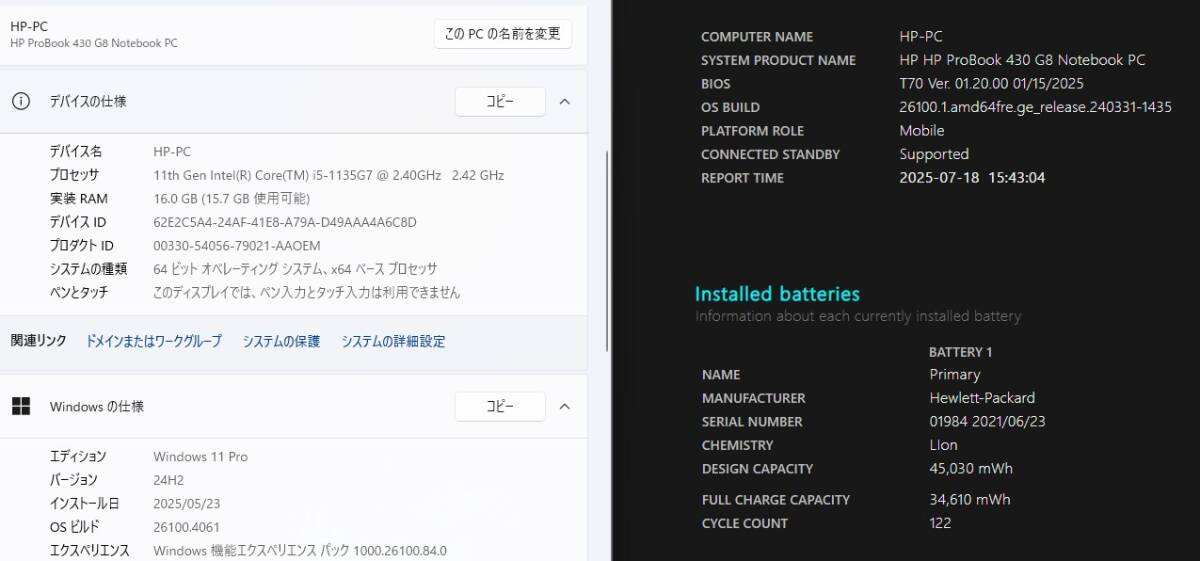Select the BIOS T70 Ver. 01.20.00 value
The width and height of the screenshot is (1200, 561).
pos(991,84)
